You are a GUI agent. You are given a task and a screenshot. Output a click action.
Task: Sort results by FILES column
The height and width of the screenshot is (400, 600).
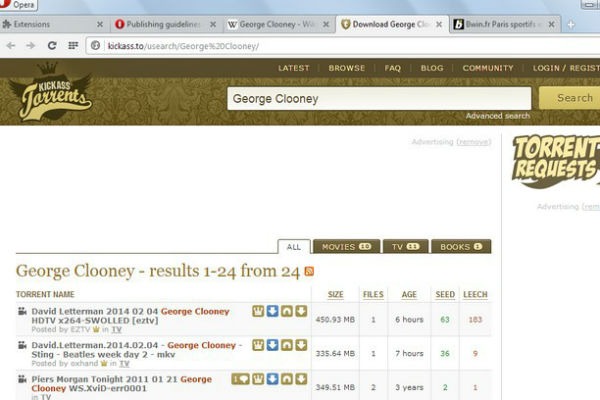coord(373,294)
